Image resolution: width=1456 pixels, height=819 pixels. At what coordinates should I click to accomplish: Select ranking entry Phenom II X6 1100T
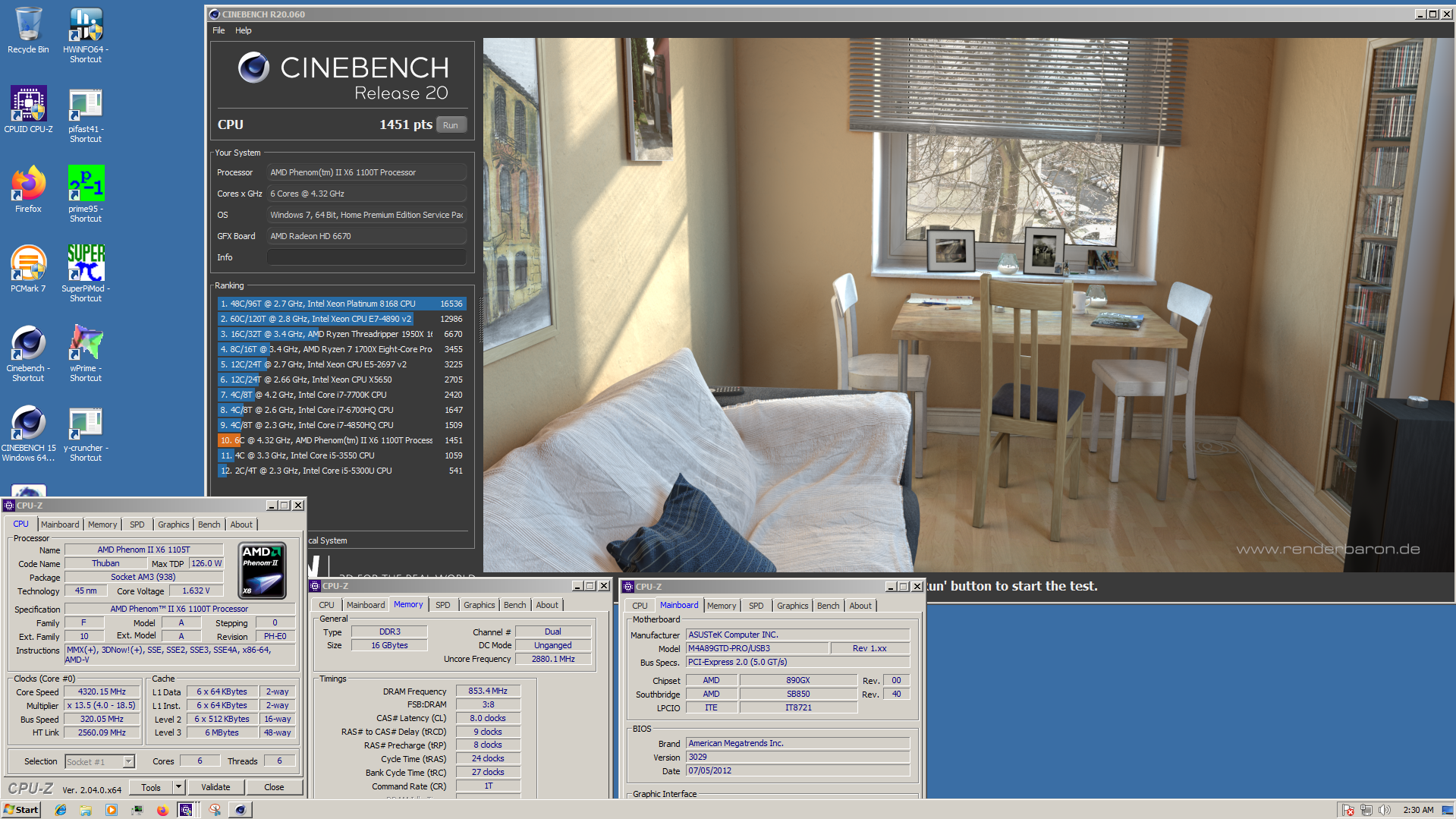click(x=341, y=440)
